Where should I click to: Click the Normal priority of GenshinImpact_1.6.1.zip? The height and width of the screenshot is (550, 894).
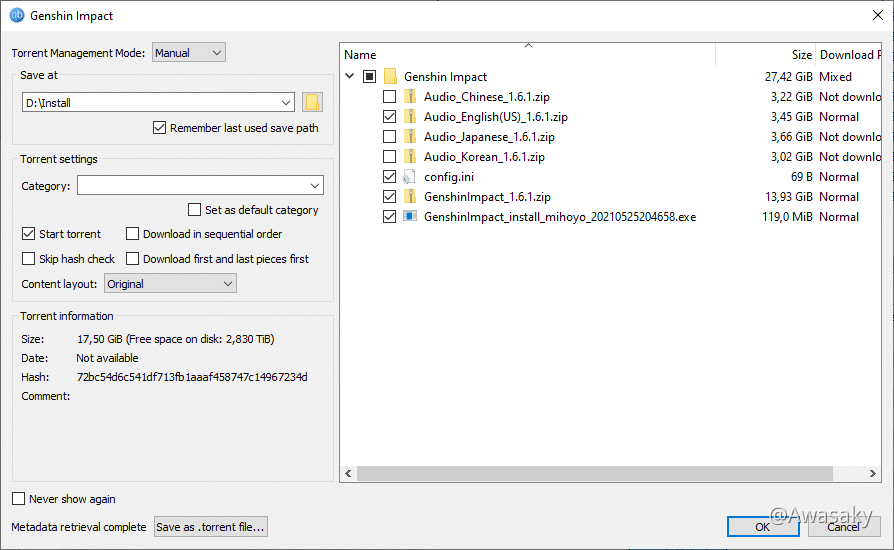(839, 197)
